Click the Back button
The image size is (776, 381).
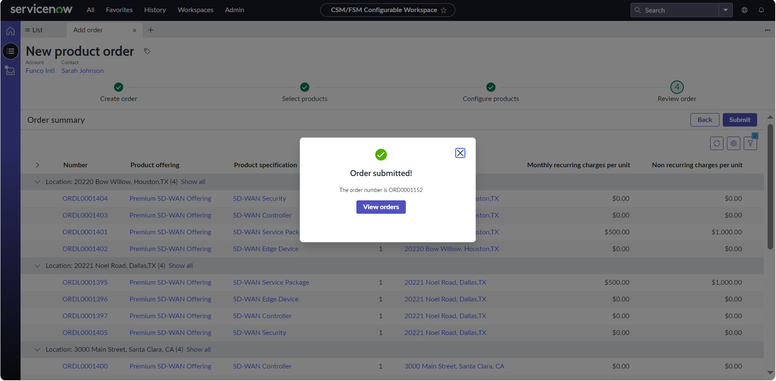705,120
